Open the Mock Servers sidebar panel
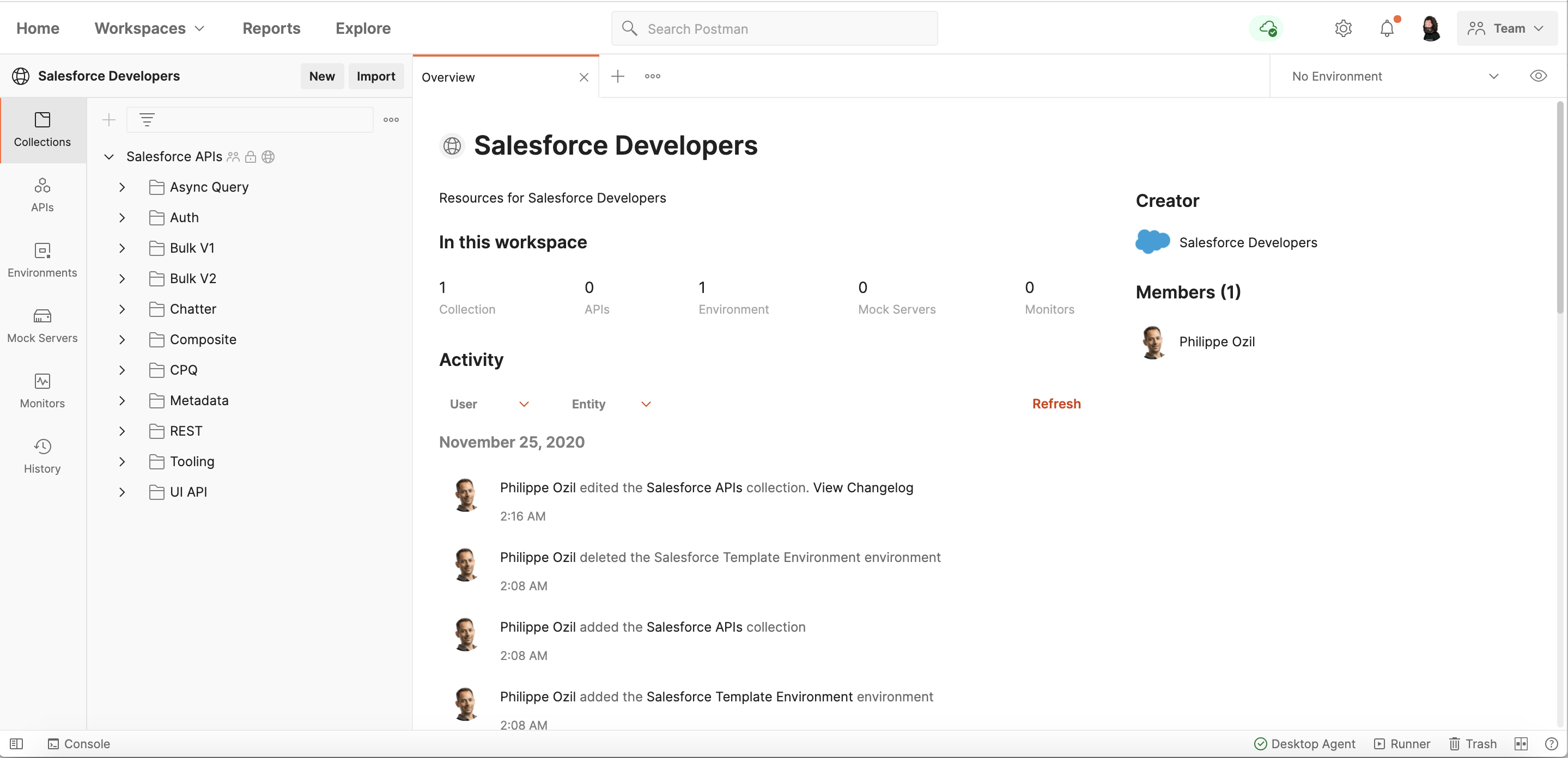The height and width of the screenshot is (758, 1568). (42, 326)
